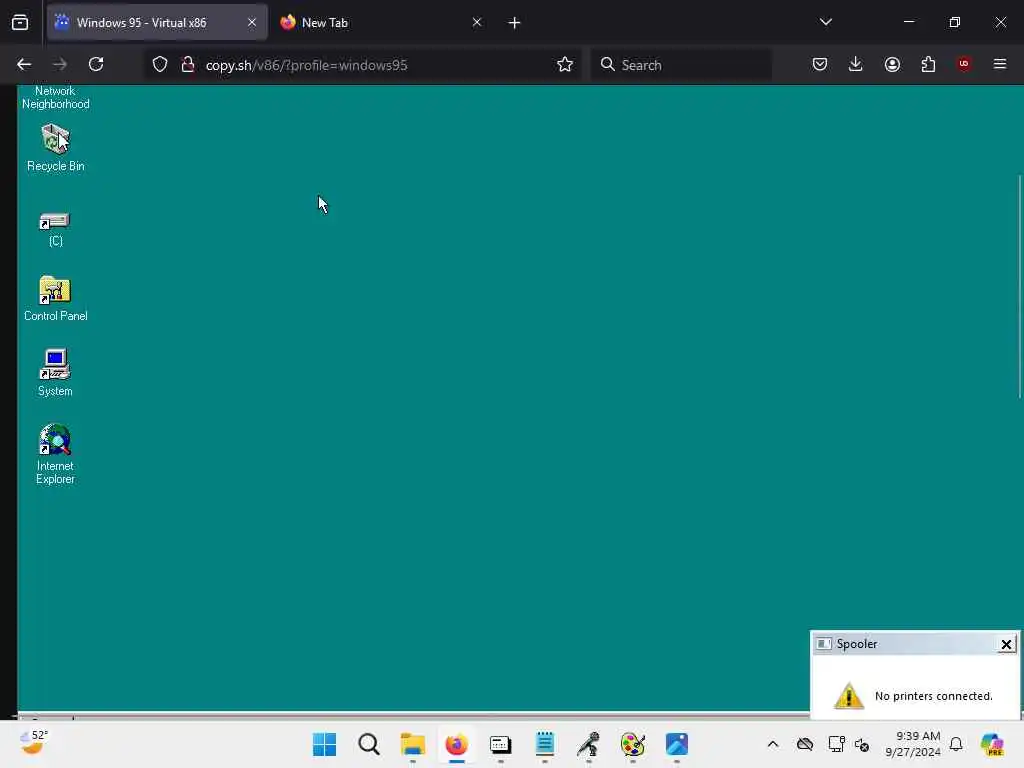Viewport: 1024px width, 768px height.
Task: Close the New Tab tab
Action: [477, 22]
